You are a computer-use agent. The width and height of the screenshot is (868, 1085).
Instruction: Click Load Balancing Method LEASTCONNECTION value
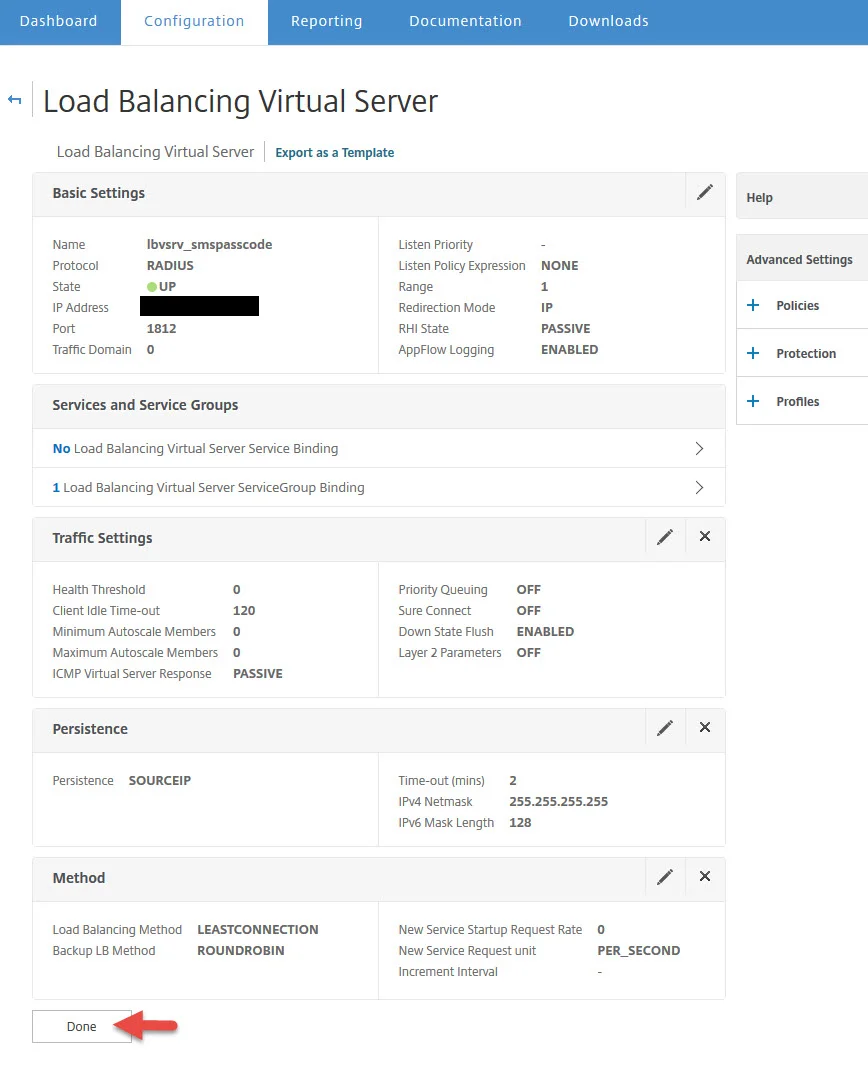(x=257, y=929)
